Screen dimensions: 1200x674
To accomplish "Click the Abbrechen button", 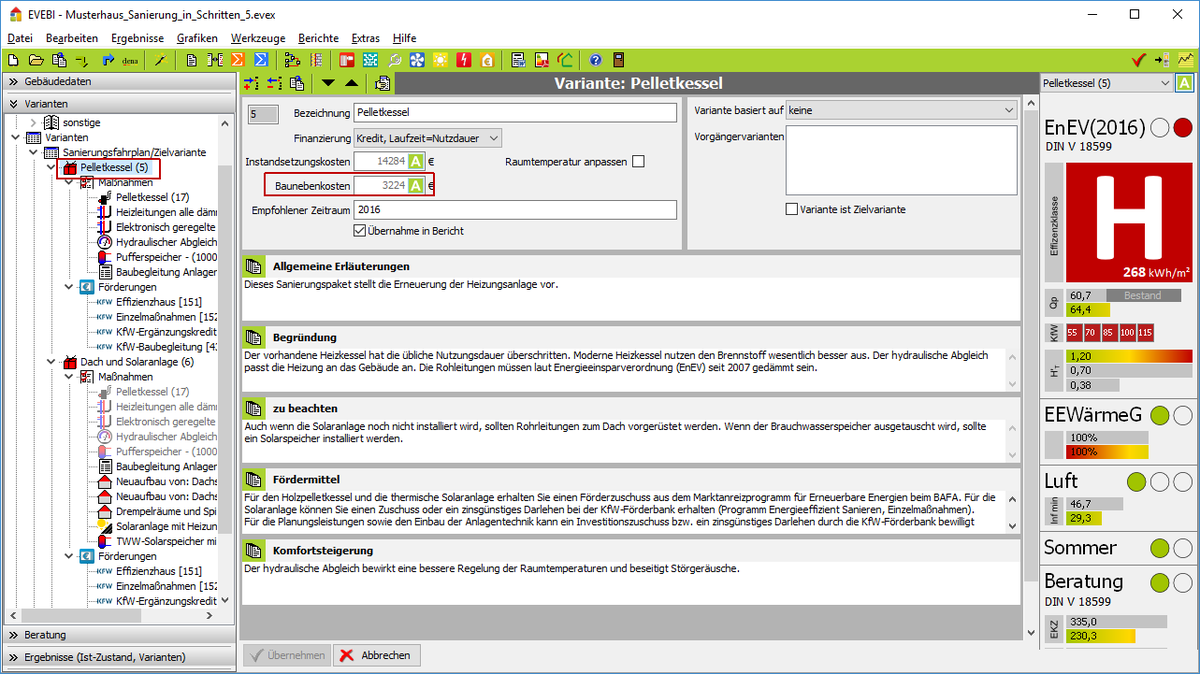I will pos(377,655).
